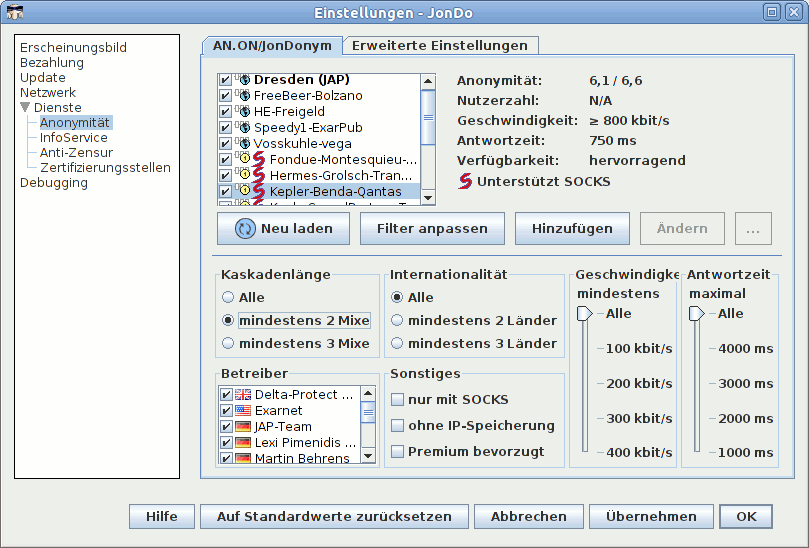
Task: Select Kepler-Benda-Qantas cascade row
Action: [x=319, y=191]
